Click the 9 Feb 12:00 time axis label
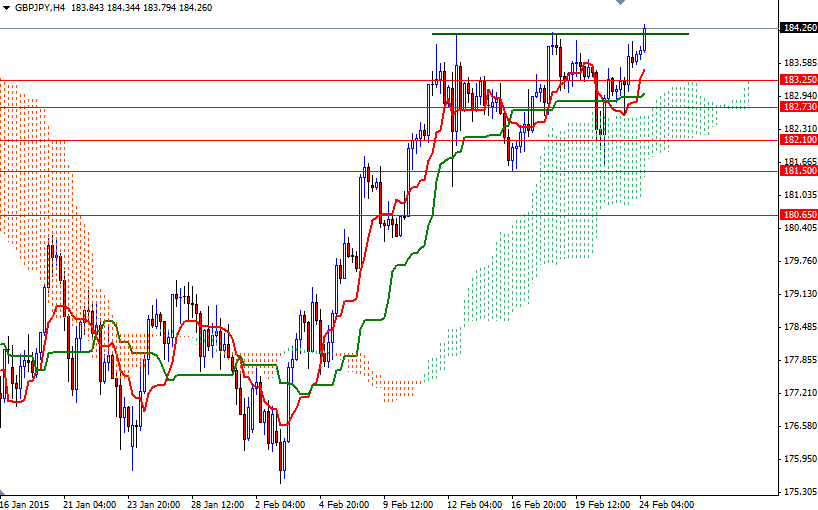Image resolution: width=818 pixels, height=510 pixels. click(x=408, y=504)
